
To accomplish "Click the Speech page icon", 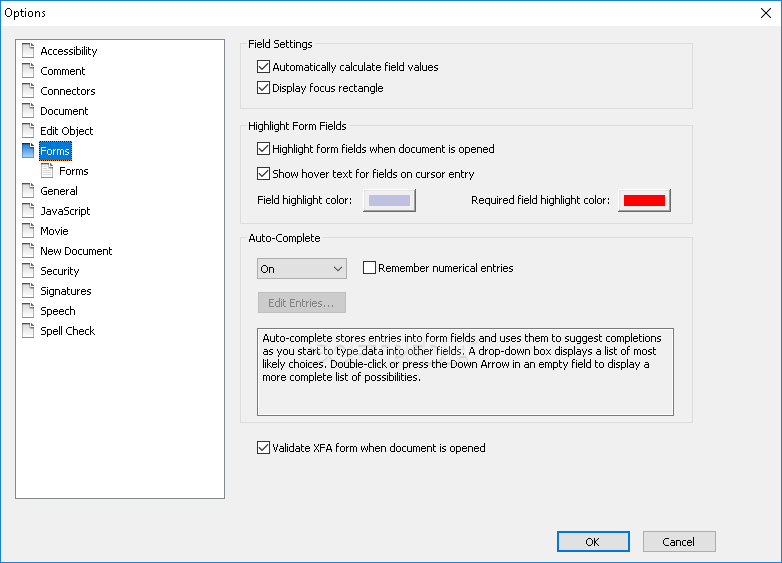I will (28, 310).
